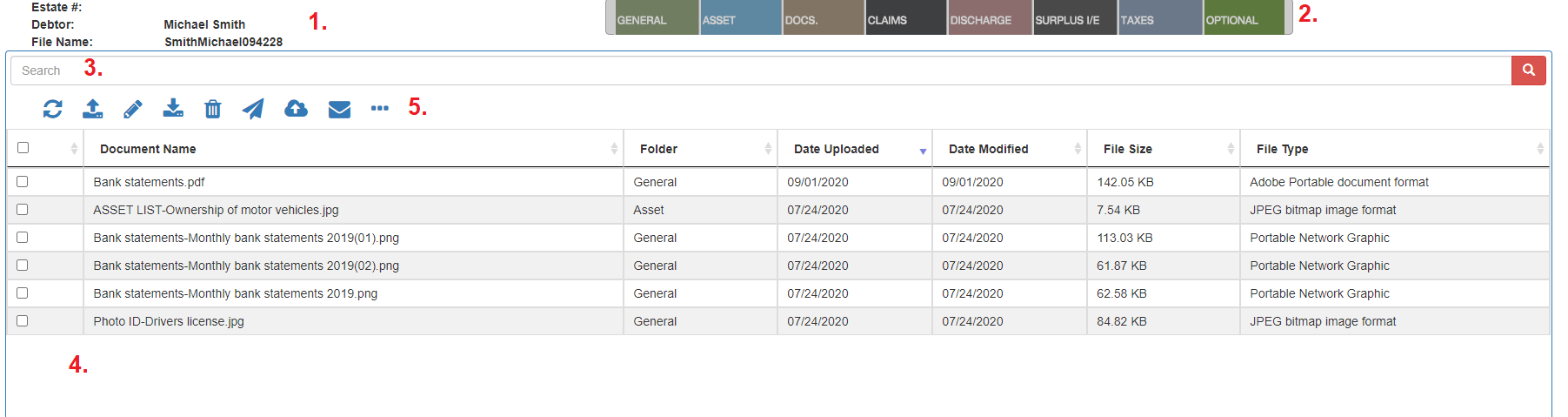Open the three-dots more options menu

point(380,108)
